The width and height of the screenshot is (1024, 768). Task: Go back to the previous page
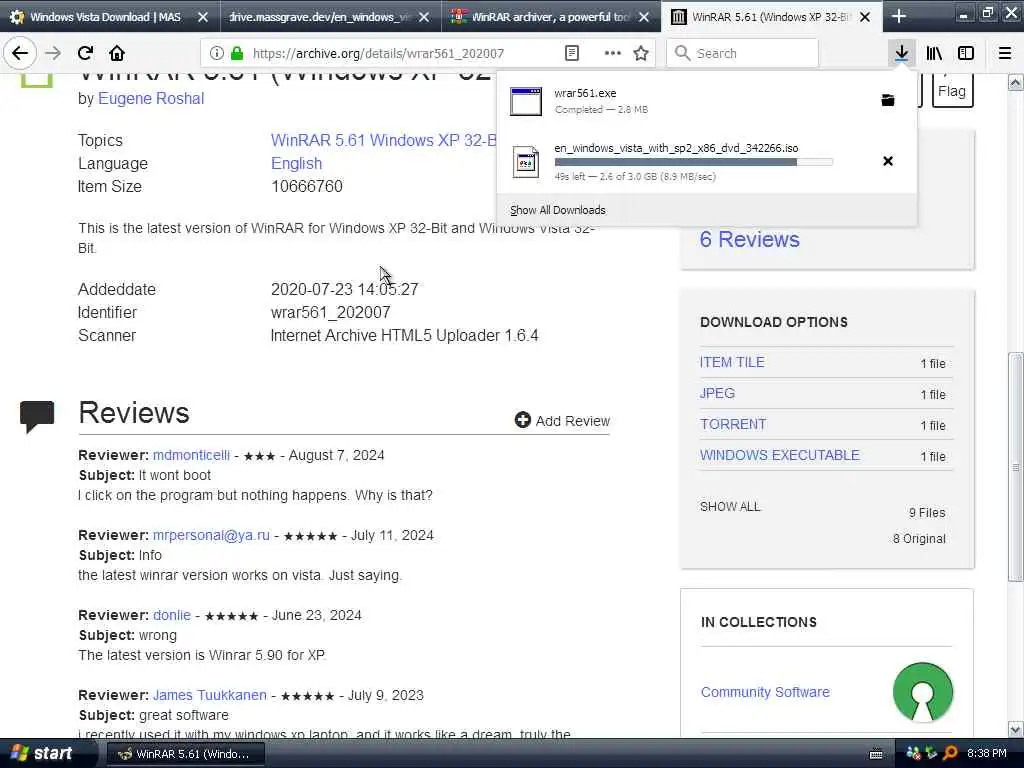point(20,53)
